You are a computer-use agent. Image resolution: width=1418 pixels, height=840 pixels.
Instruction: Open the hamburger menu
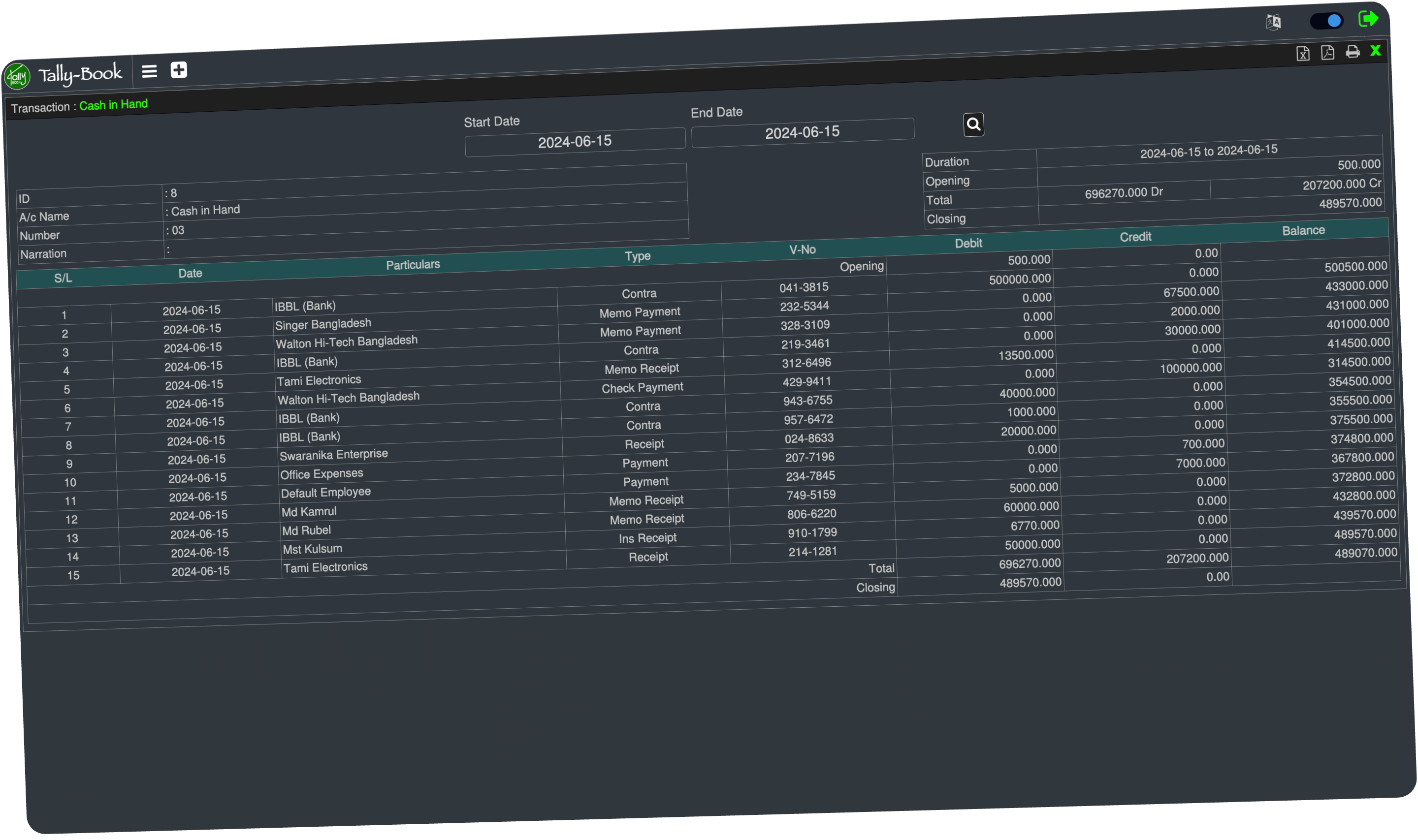[150, 71]
